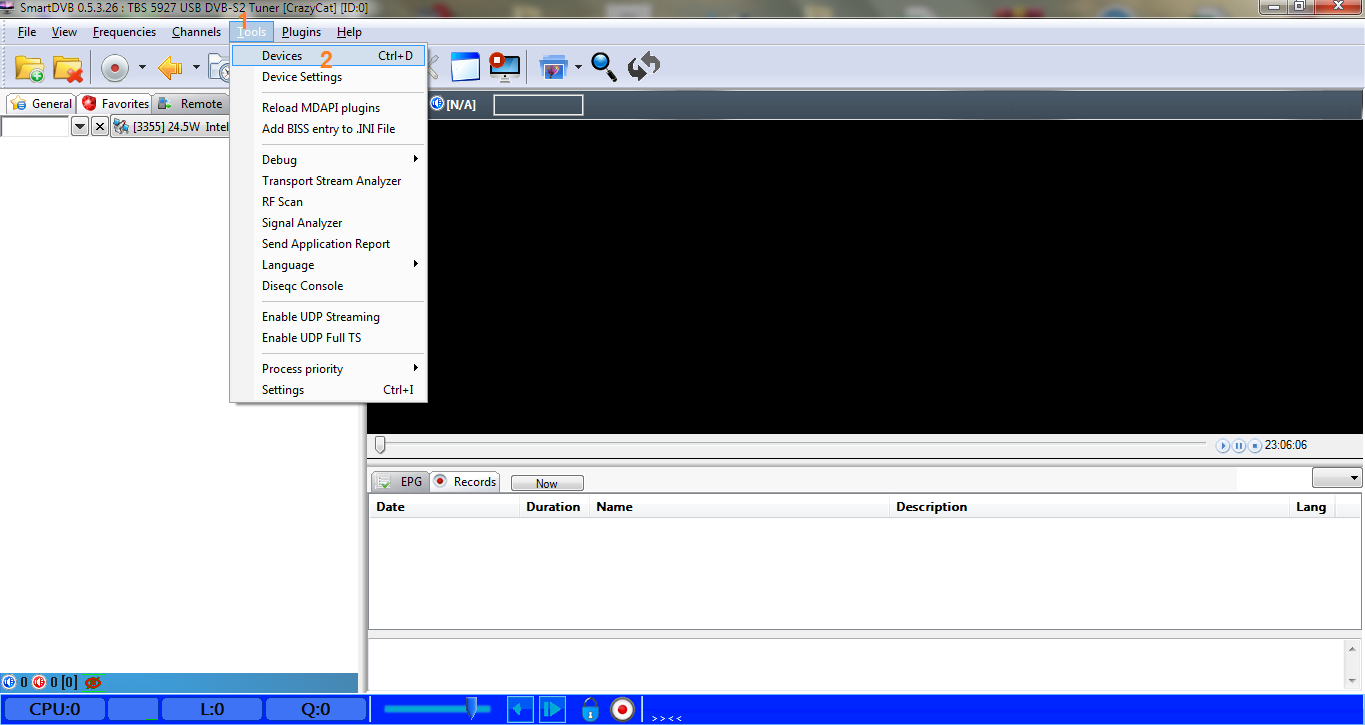
Task: Open the Plugins menu
Action: [x=301, y=32]
